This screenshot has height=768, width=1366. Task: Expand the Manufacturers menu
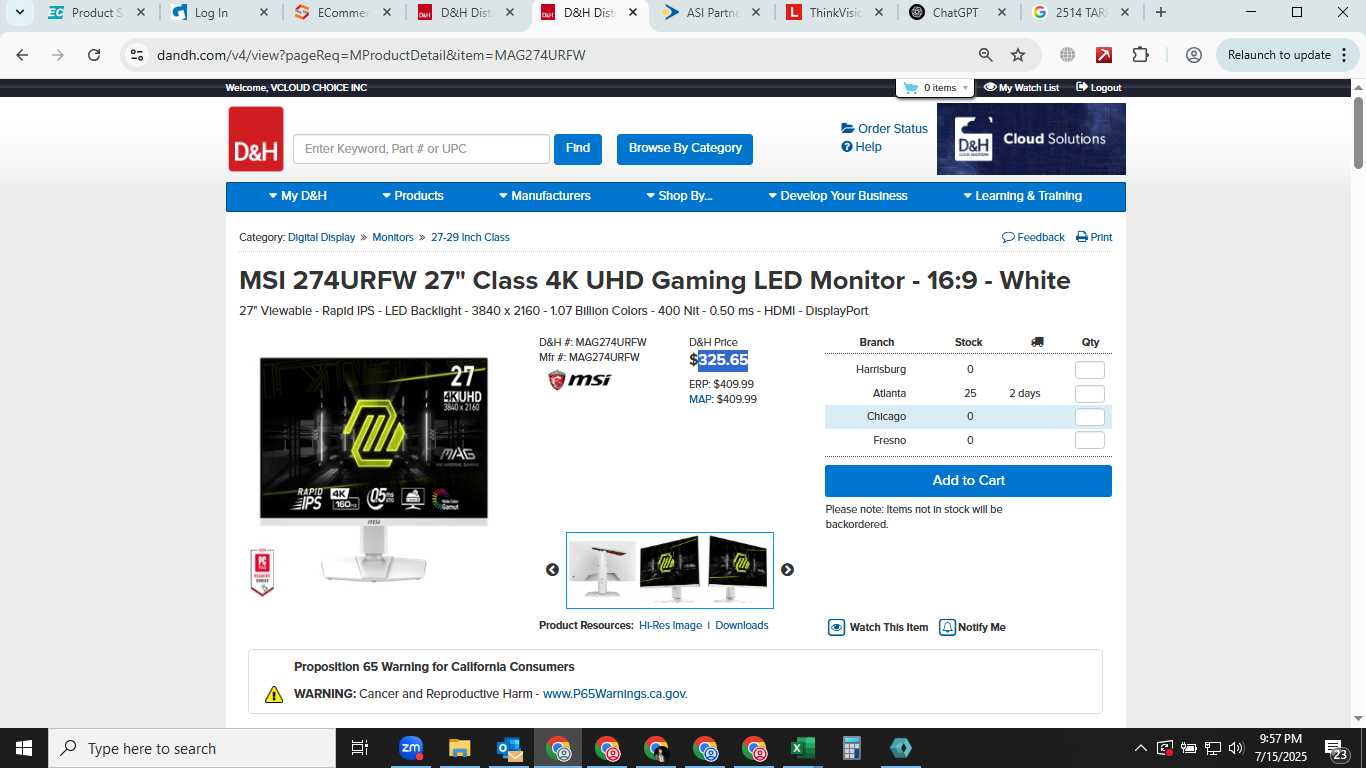[x=545, y=196]
